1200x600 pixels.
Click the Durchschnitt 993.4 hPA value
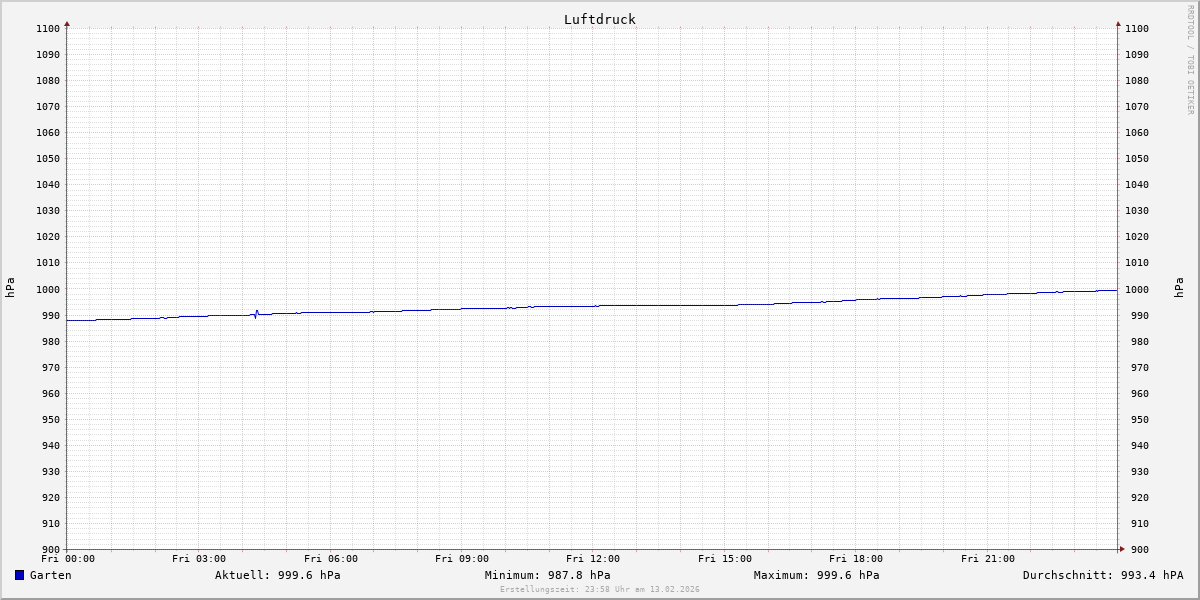[x=1102, y=575]
